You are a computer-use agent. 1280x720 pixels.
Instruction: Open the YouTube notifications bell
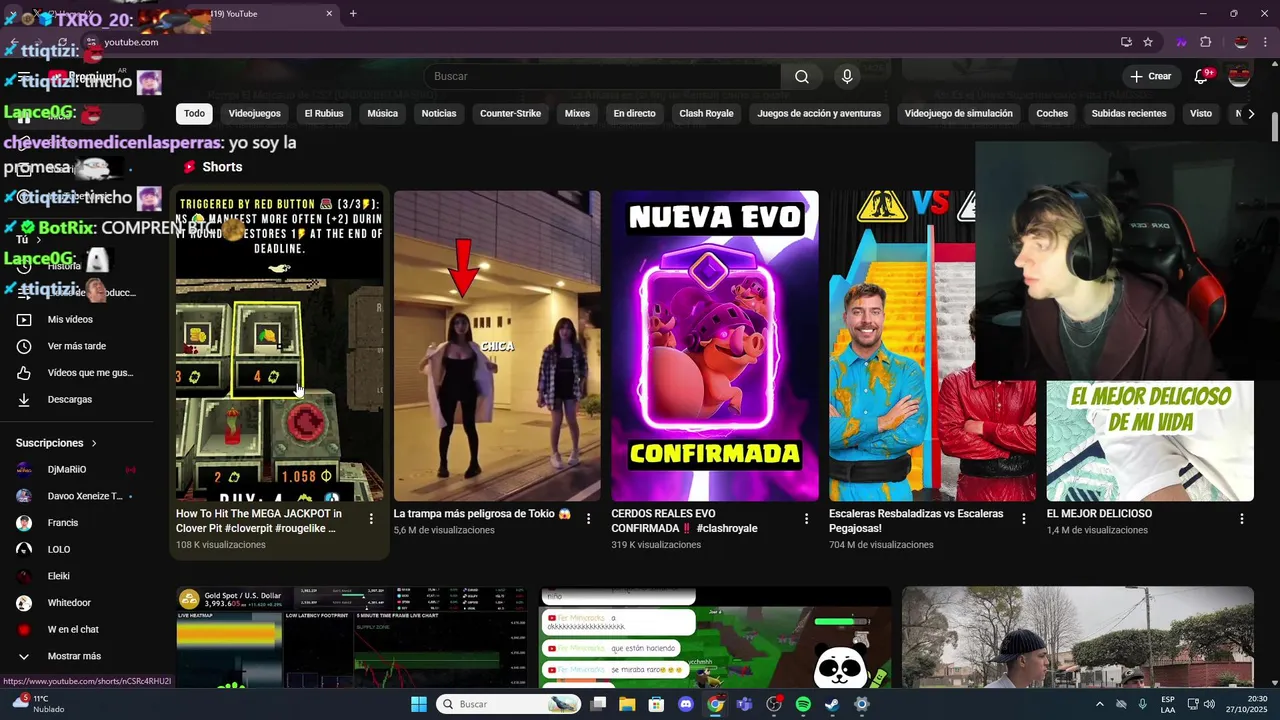[x=1202, y=76]
